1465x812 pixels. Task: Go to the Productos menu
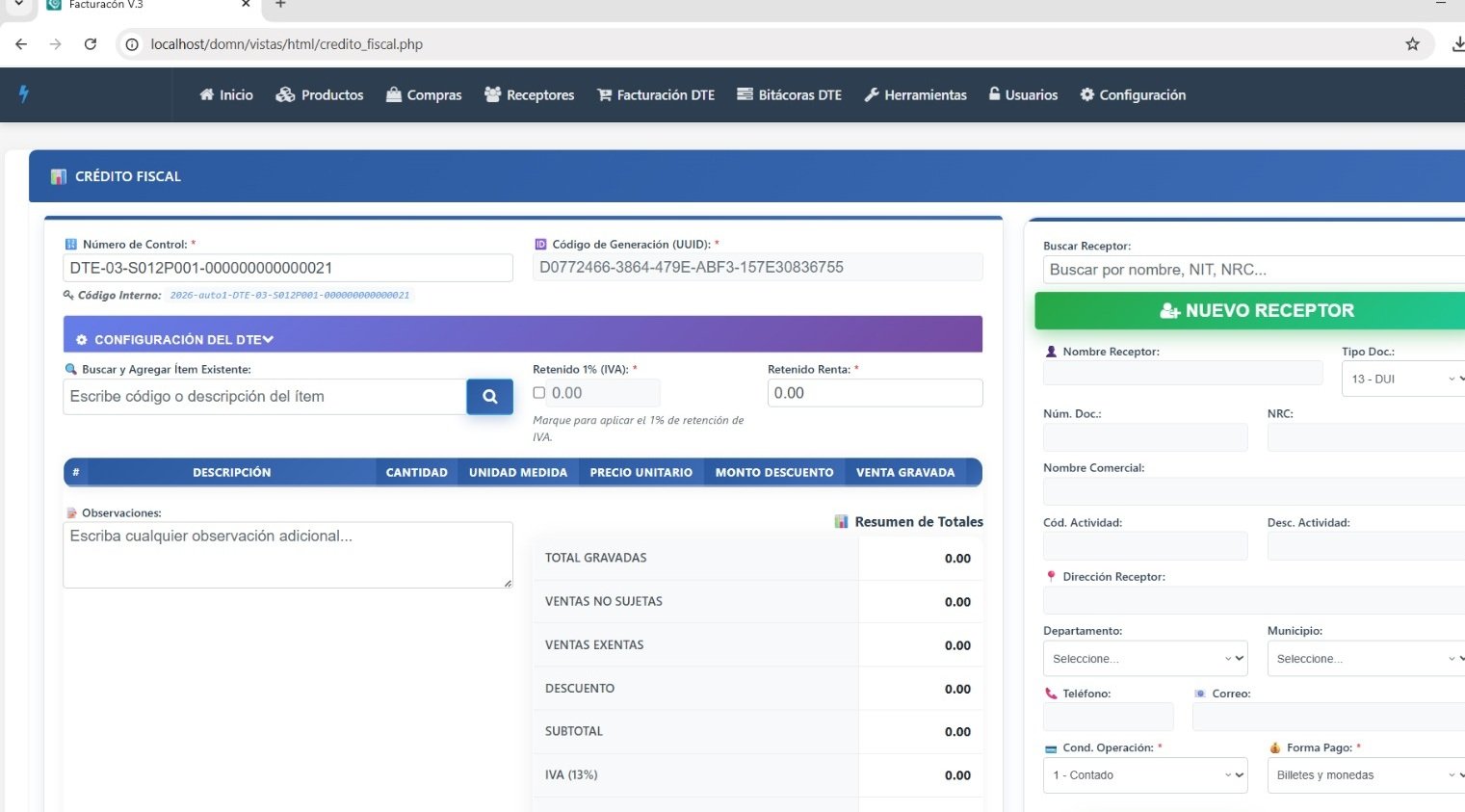click(320, 94)
